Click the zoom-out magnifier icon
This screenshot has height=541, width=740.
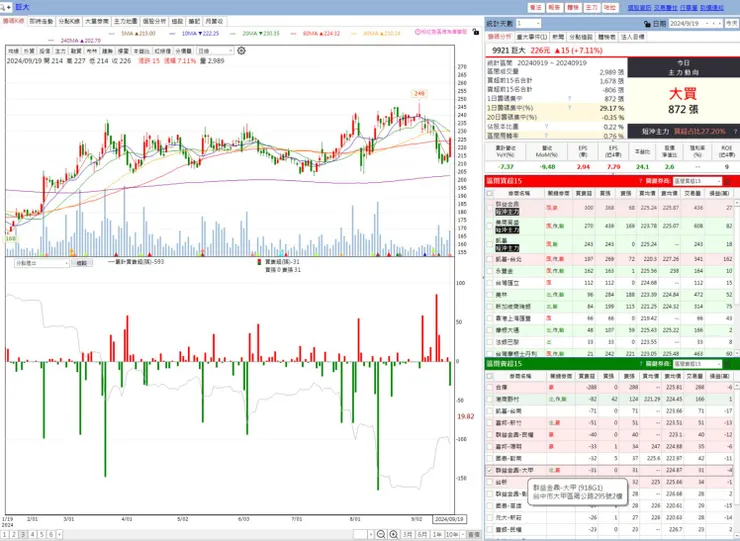pyautogui.click(x=381, y=534)
